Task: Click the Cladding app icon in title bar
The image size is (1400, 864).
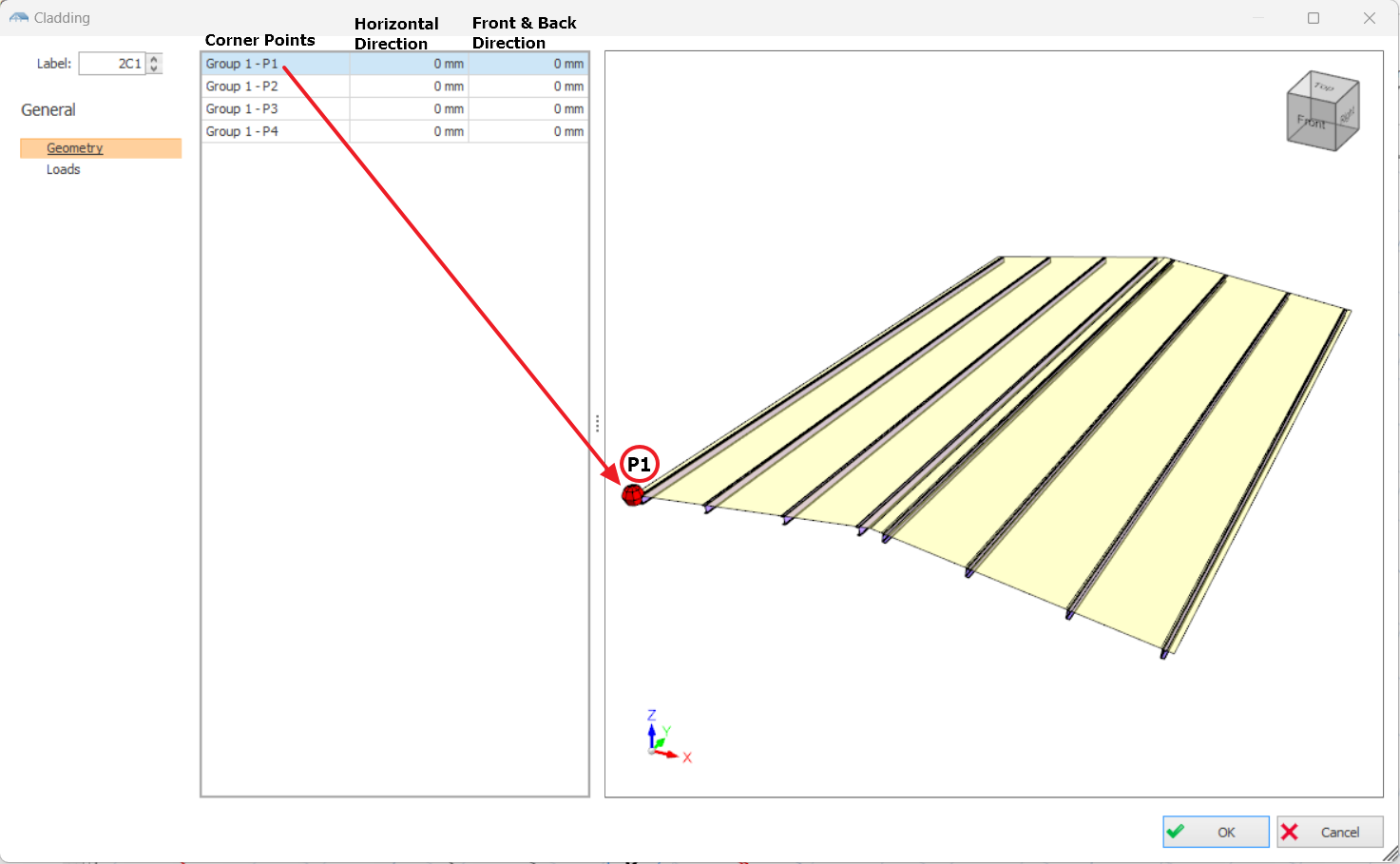Action: click(x=19, y=18)
